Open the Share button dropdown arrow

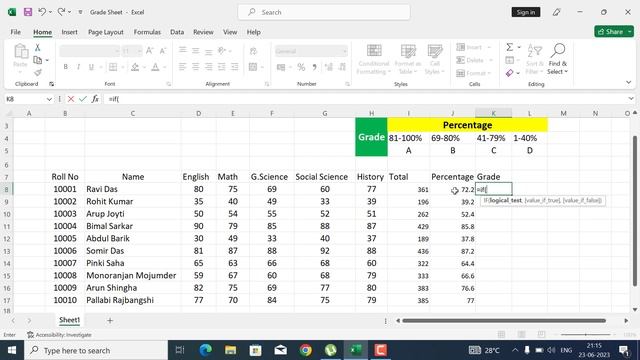pos(630,32)
